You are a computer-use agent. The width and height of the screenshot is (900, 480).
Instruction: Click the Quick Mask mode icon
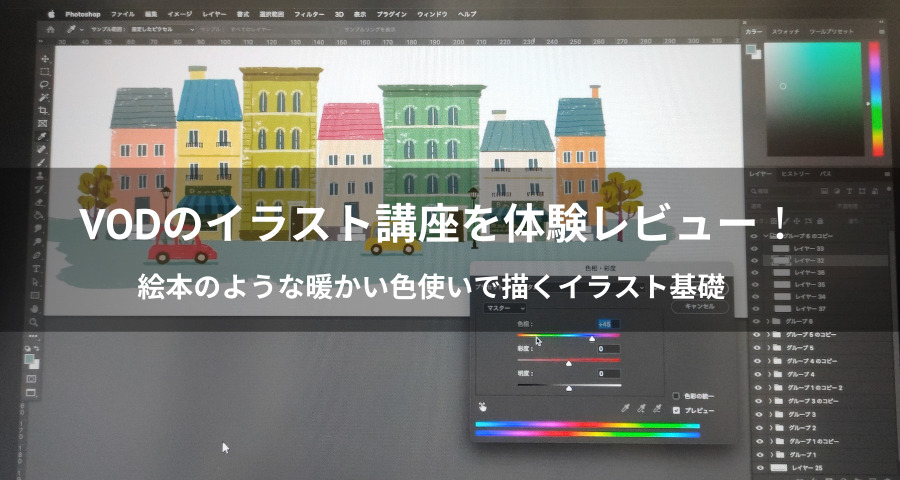(x=31, y=379)
